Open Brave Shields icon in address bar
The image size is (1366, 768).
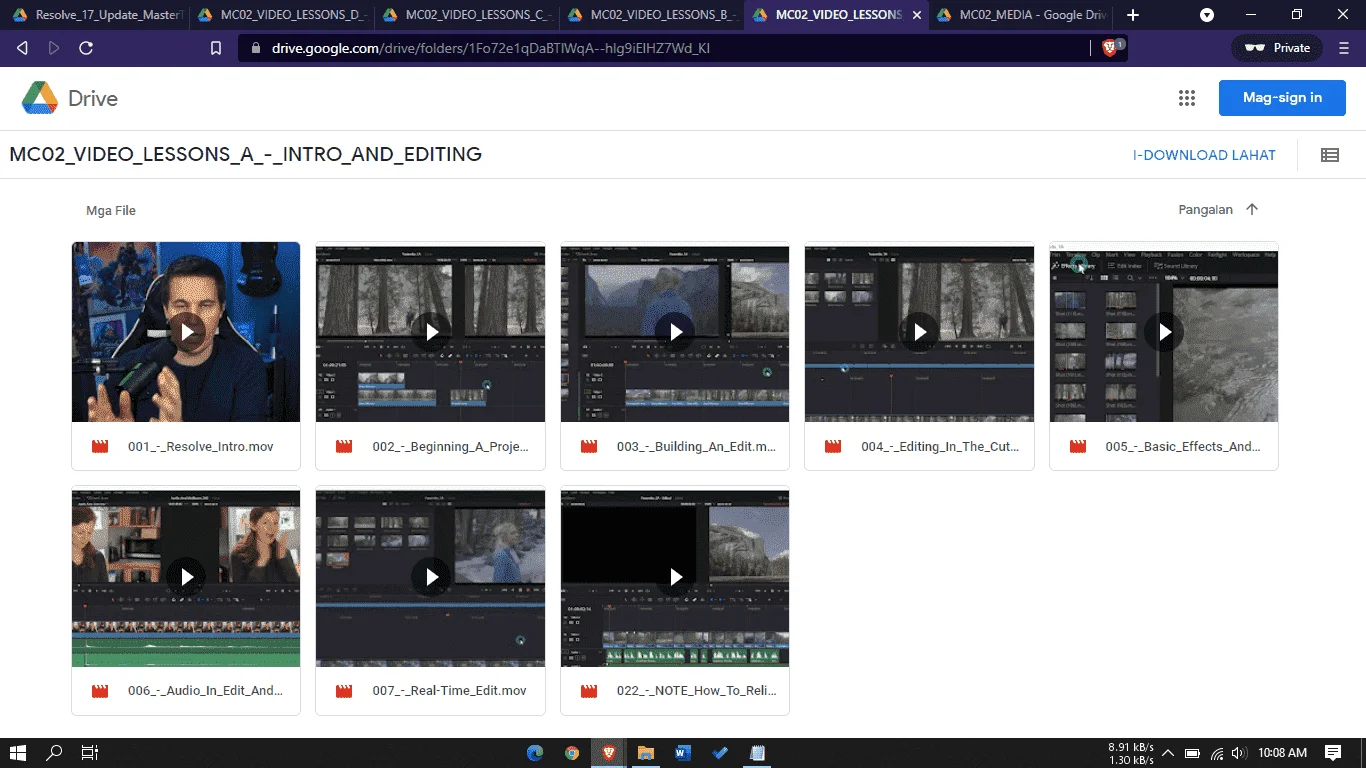(1110, 47)
